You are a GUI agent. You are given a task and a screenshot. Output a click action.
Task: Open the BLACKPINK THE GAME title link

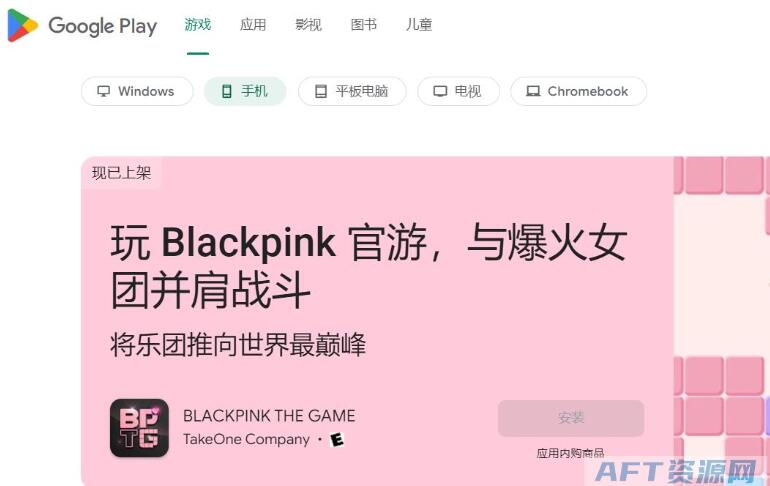269,416
